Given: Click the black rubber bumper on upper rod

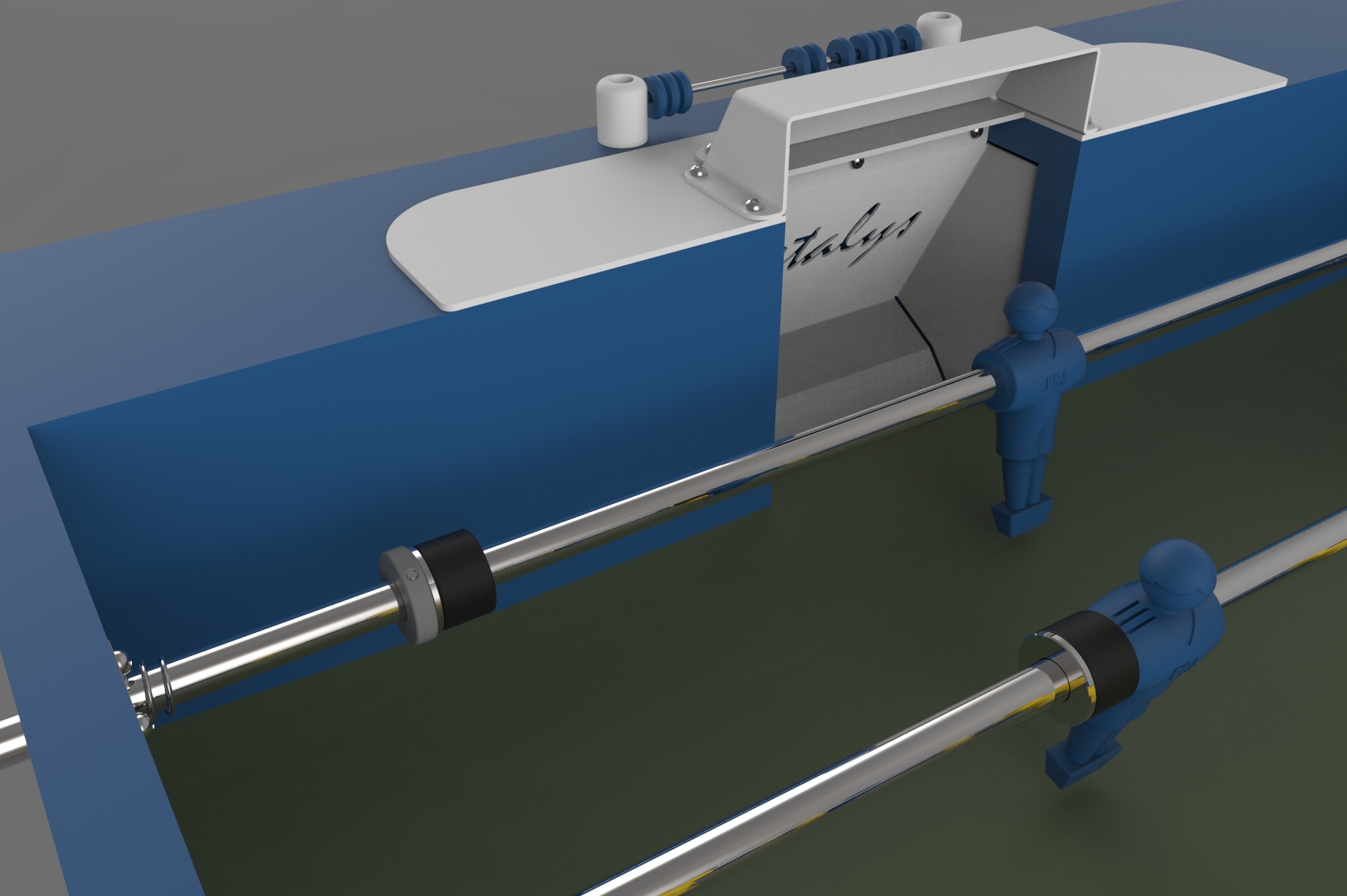Looking at the screenshot, I should coord(460,577).
